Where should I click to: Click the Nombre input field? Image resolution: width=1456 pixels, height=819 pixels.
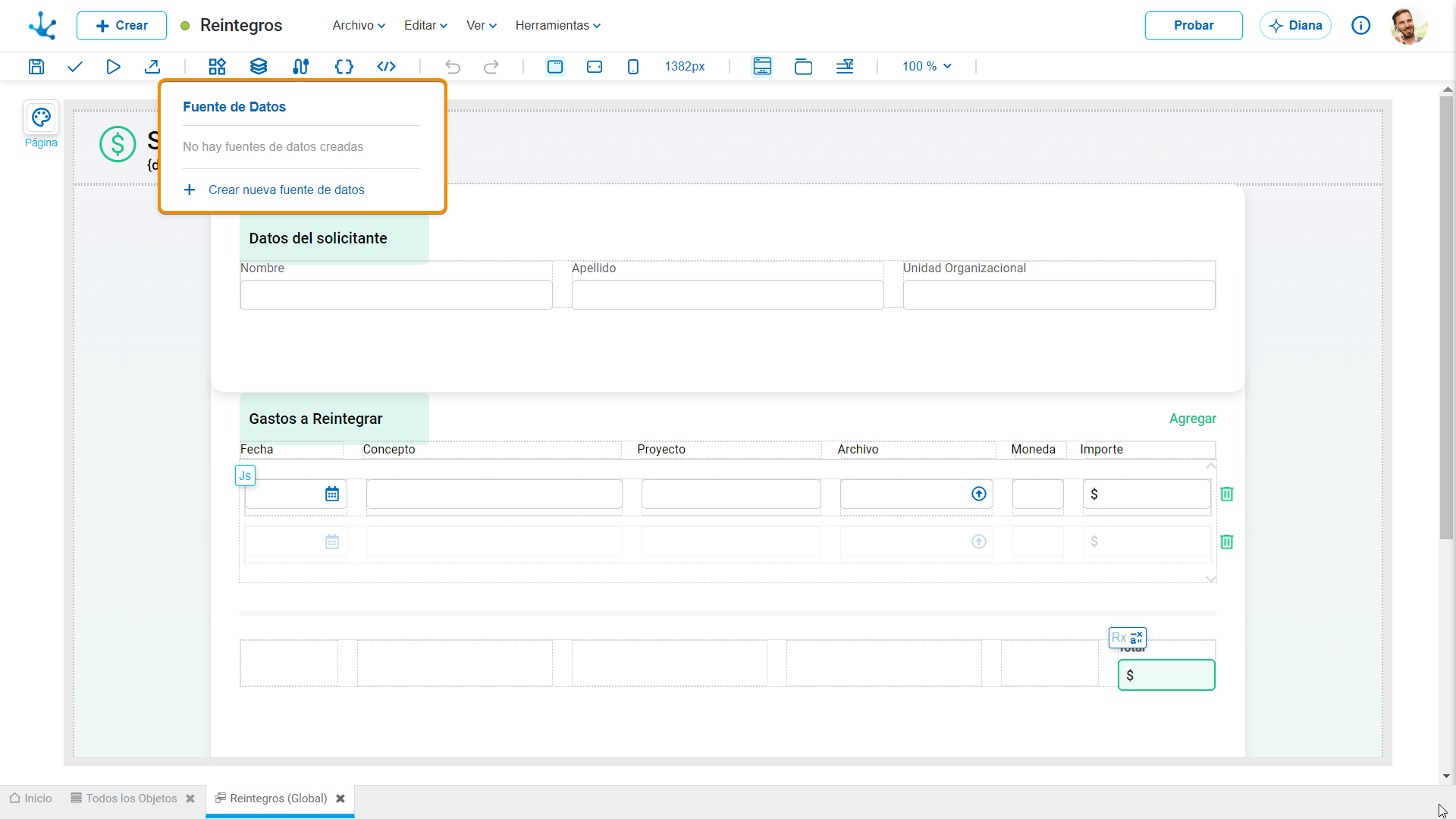(396, 295)
